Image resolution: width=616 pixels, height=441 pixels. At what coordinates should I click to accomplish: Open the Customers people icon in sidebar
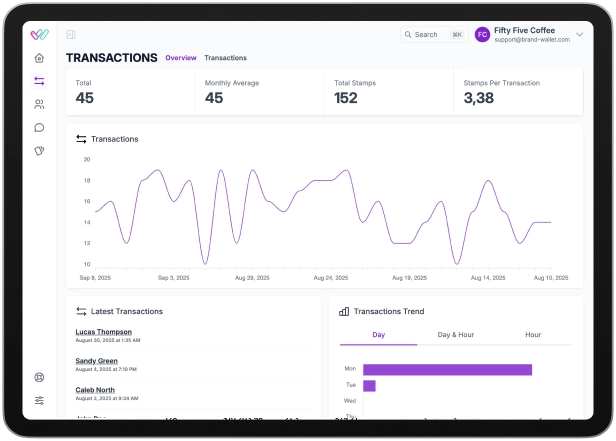tap(39, 104)
